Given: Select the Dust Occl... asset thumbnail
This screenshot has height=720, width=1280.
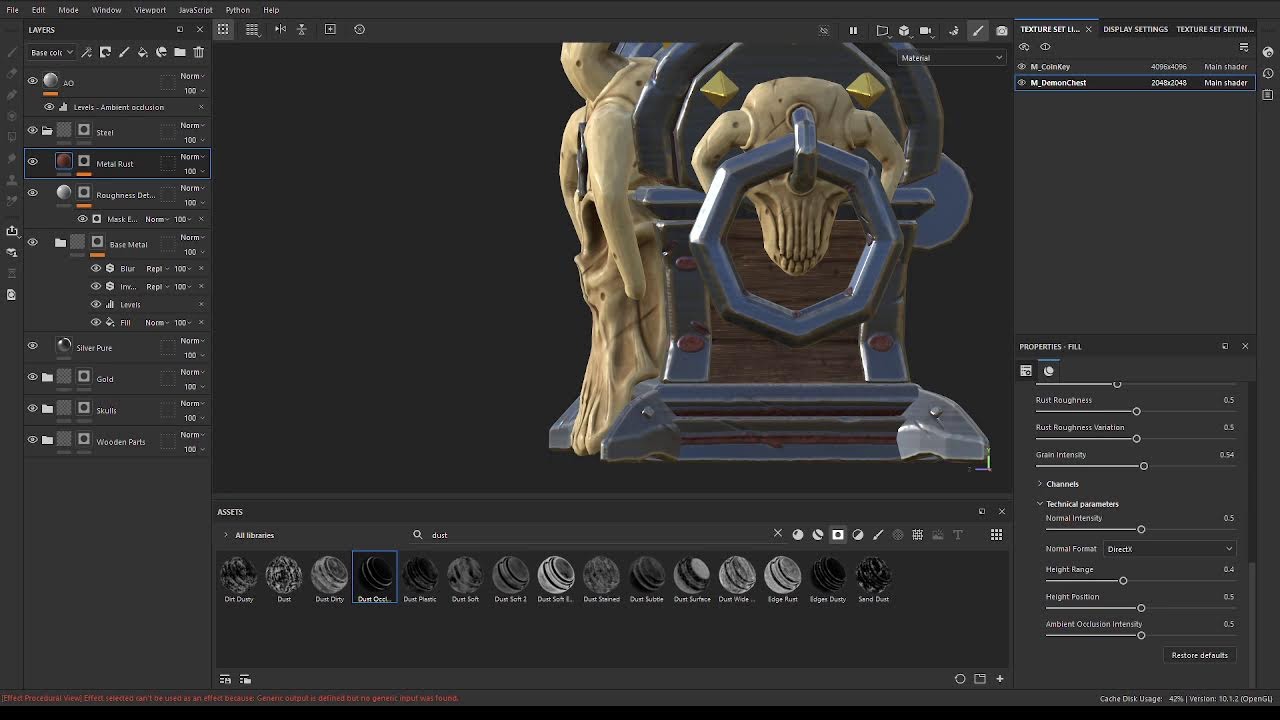Looking at the screenshot, I should (374, 578).
